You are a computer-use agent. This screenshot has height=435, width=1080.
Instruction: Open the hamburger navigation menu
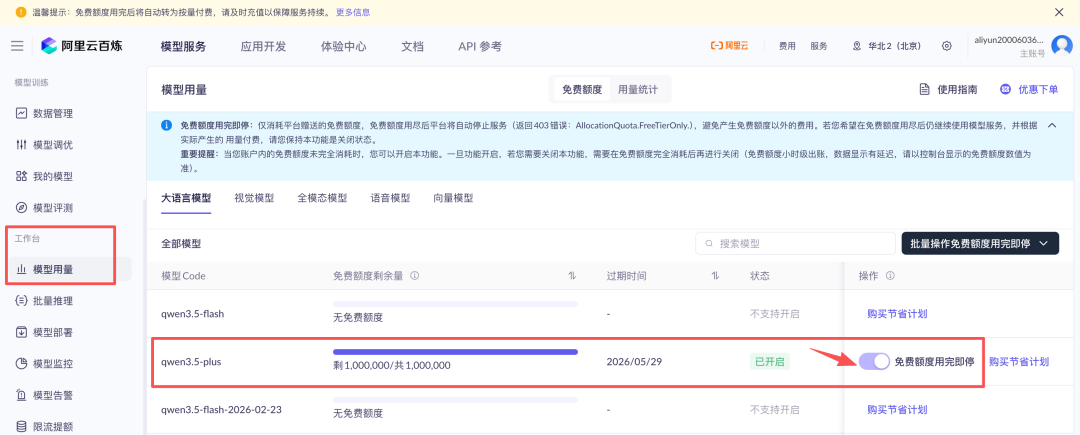click(17, 46)
